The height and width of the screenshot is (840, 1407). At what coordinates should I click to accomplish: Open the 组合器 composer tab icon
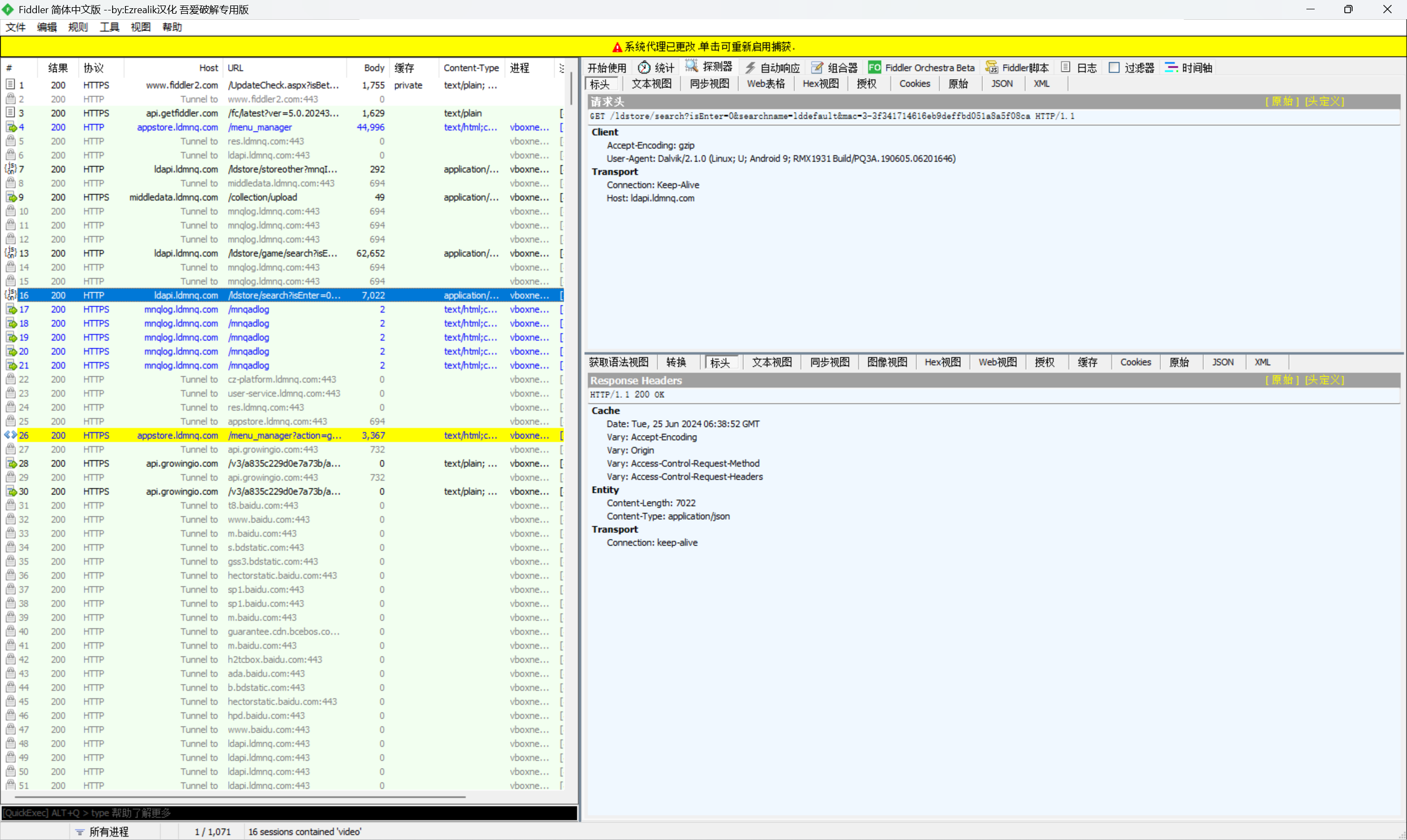pyautogui.click(x=817, y=68)
